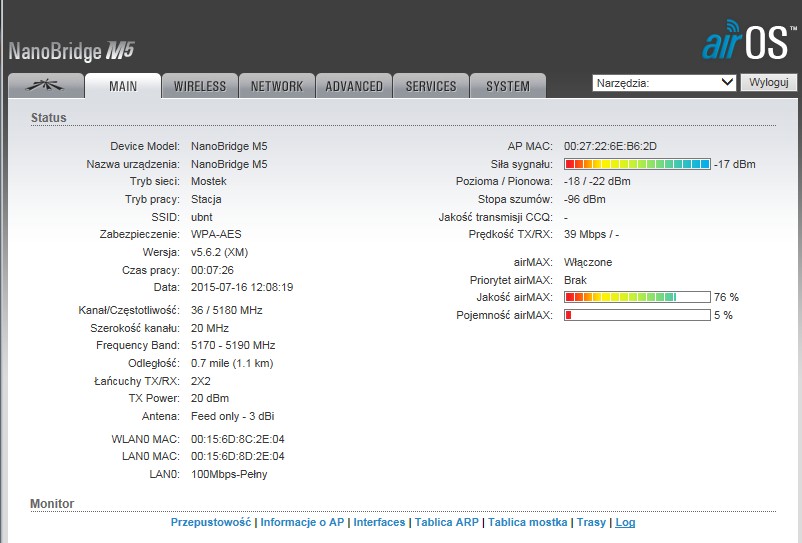This screenshot has height=543, width=802.
Task: Select the 39 Mbps / - rate value
Action: [x=591, y=234]
